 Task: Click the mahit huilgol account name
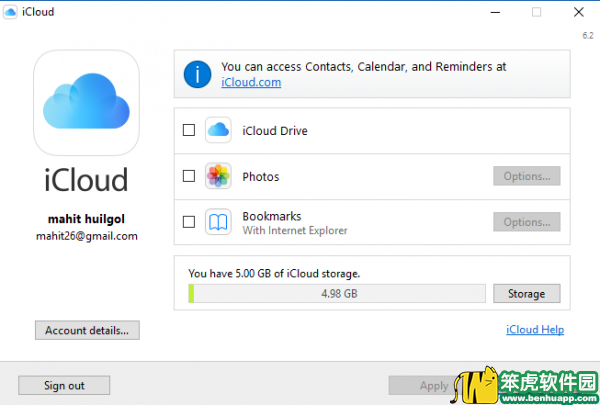pos(86,219)
